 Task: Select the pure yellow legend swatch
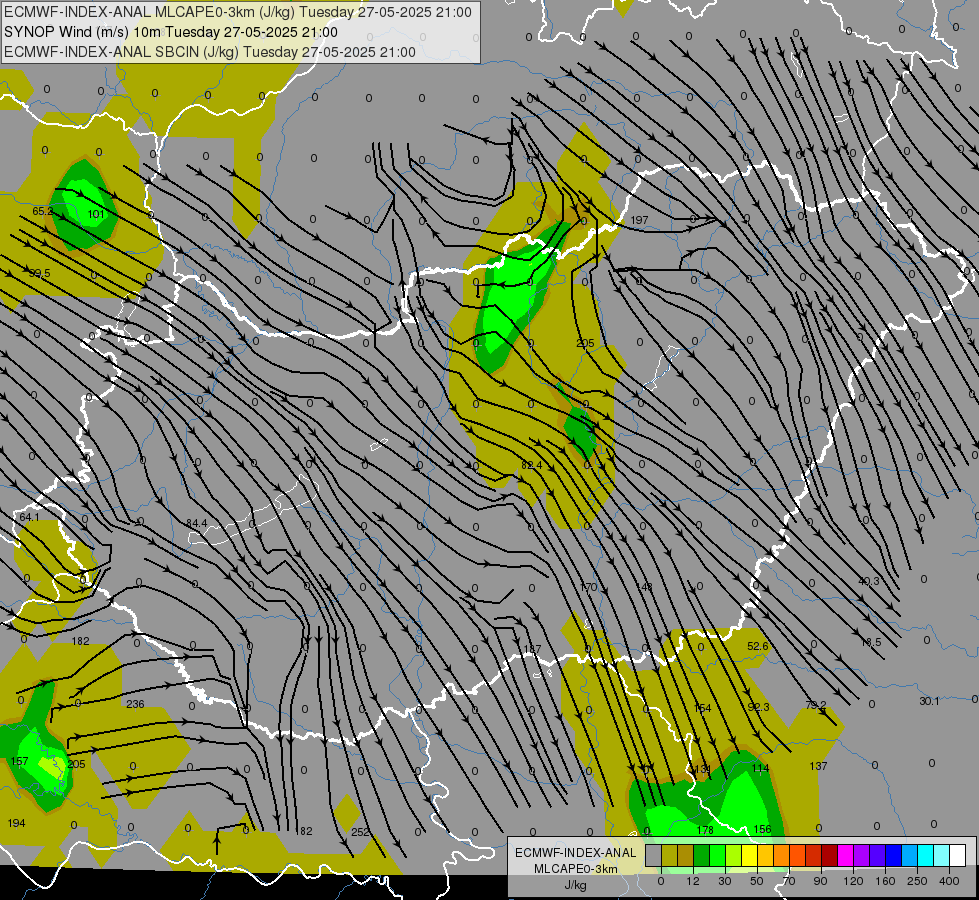749,856
